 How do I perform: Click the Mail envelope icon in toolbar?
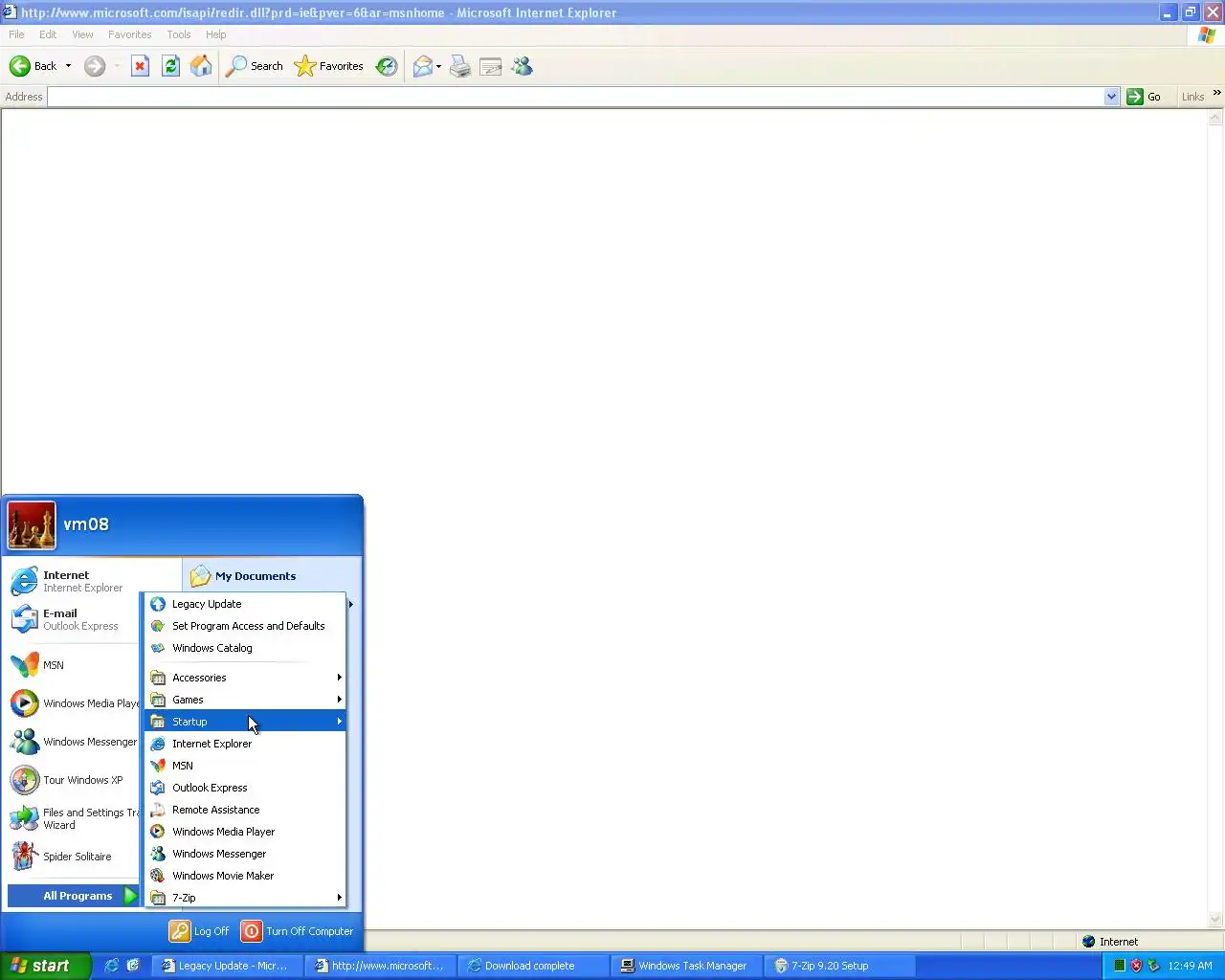pyautogui.click(x=422, y=66)
